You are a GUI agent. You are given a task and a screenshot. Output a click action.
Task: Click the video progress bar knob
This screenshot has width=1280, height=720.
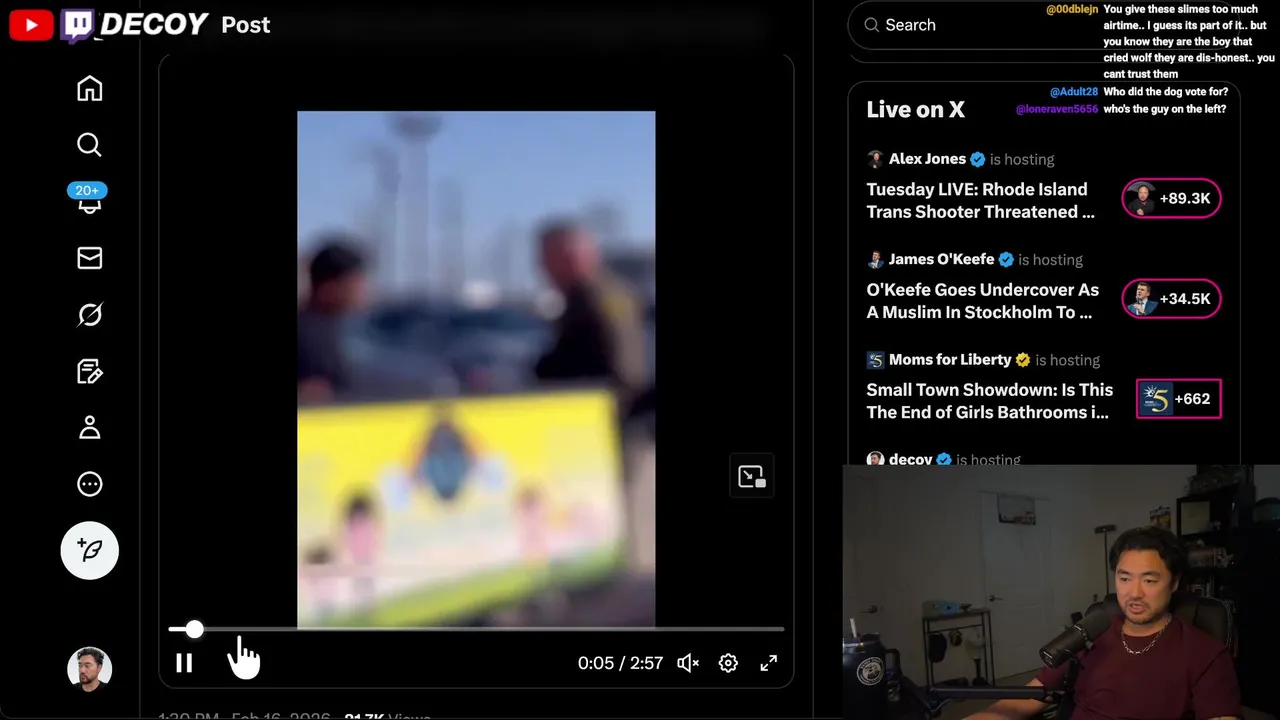click(x=194, y=629)
